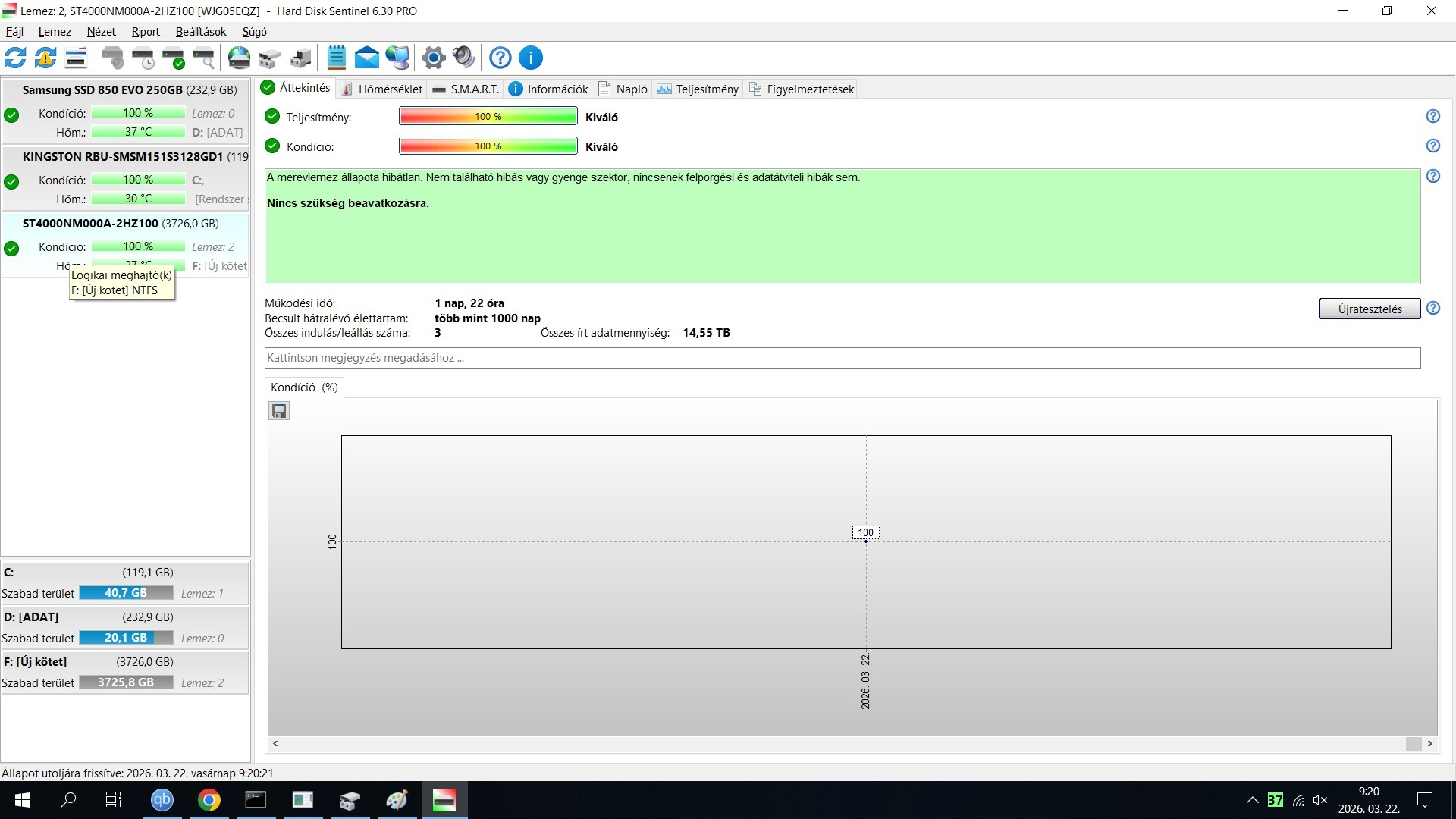Save the chart using floppy disk icon
Screen dimensions: 1456x819
pos(279,411)
